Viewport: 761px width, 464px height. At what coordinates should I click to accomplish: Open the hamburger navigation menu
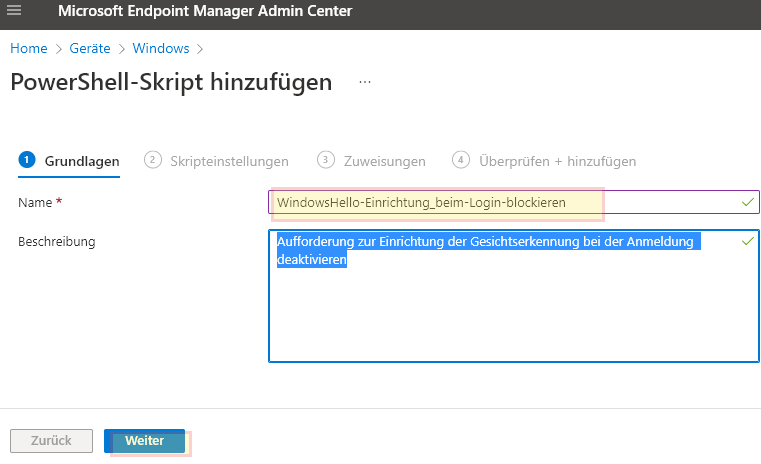tap(14, 11)
